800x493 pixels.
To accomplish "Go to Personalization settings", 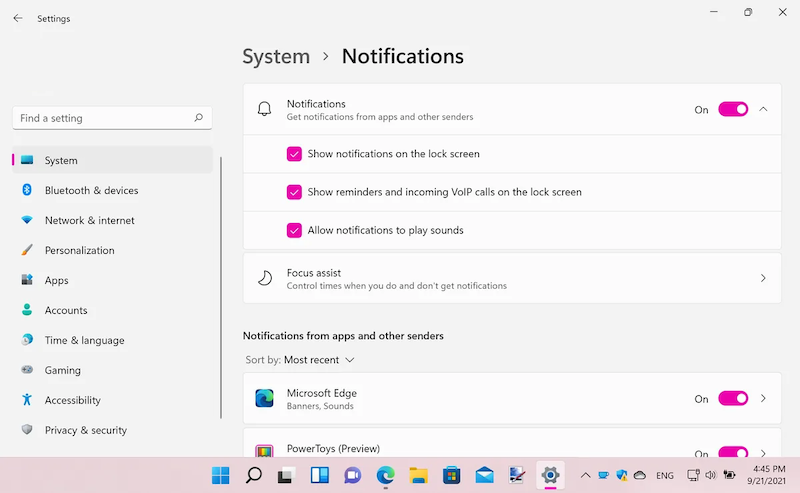I will (x=79, y=250).
